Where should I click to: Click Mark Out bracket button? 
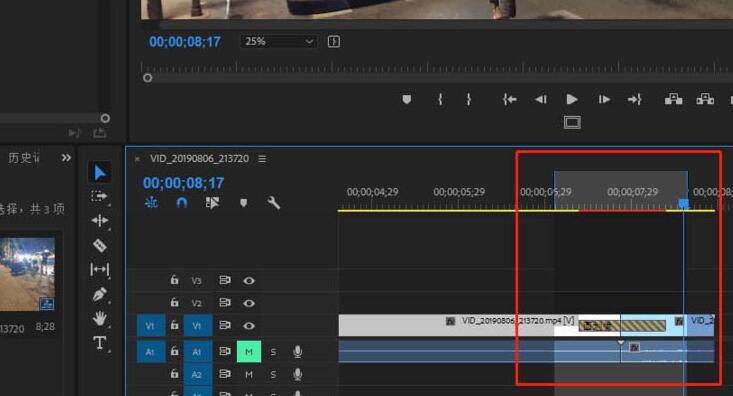click(468, 99)
